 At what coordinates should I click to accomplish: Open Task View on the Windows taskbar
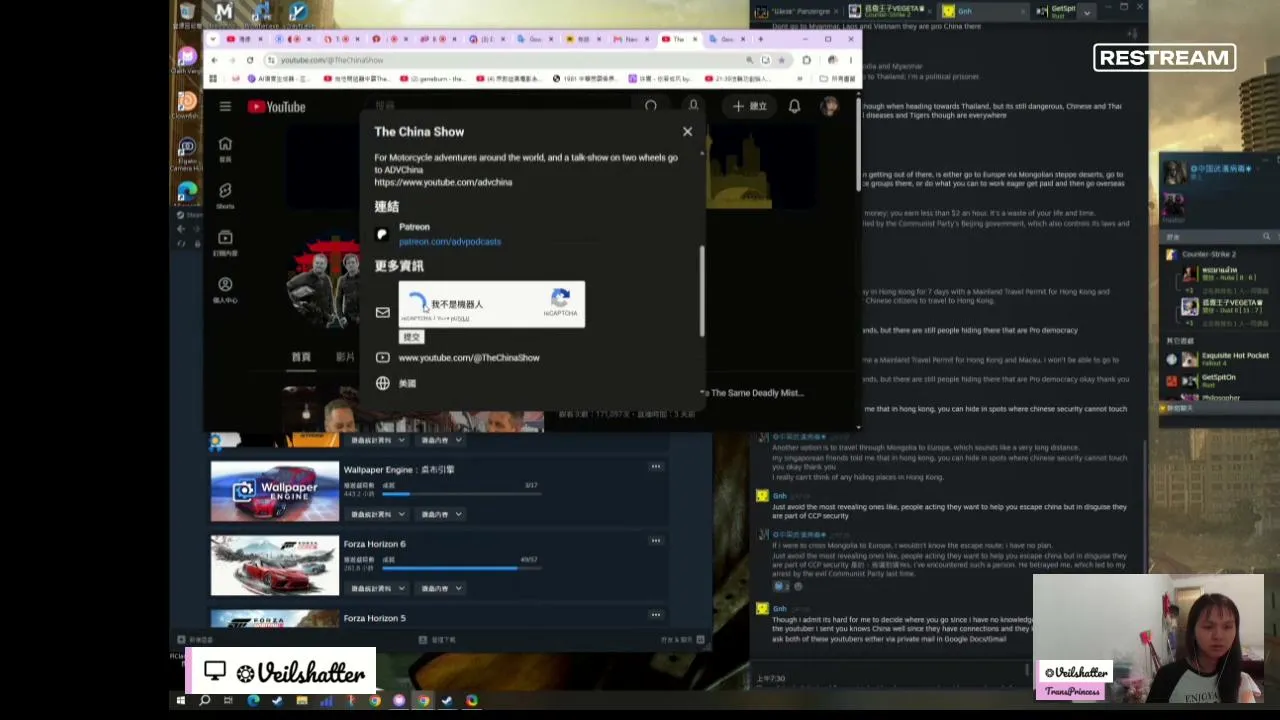(229, 701)
